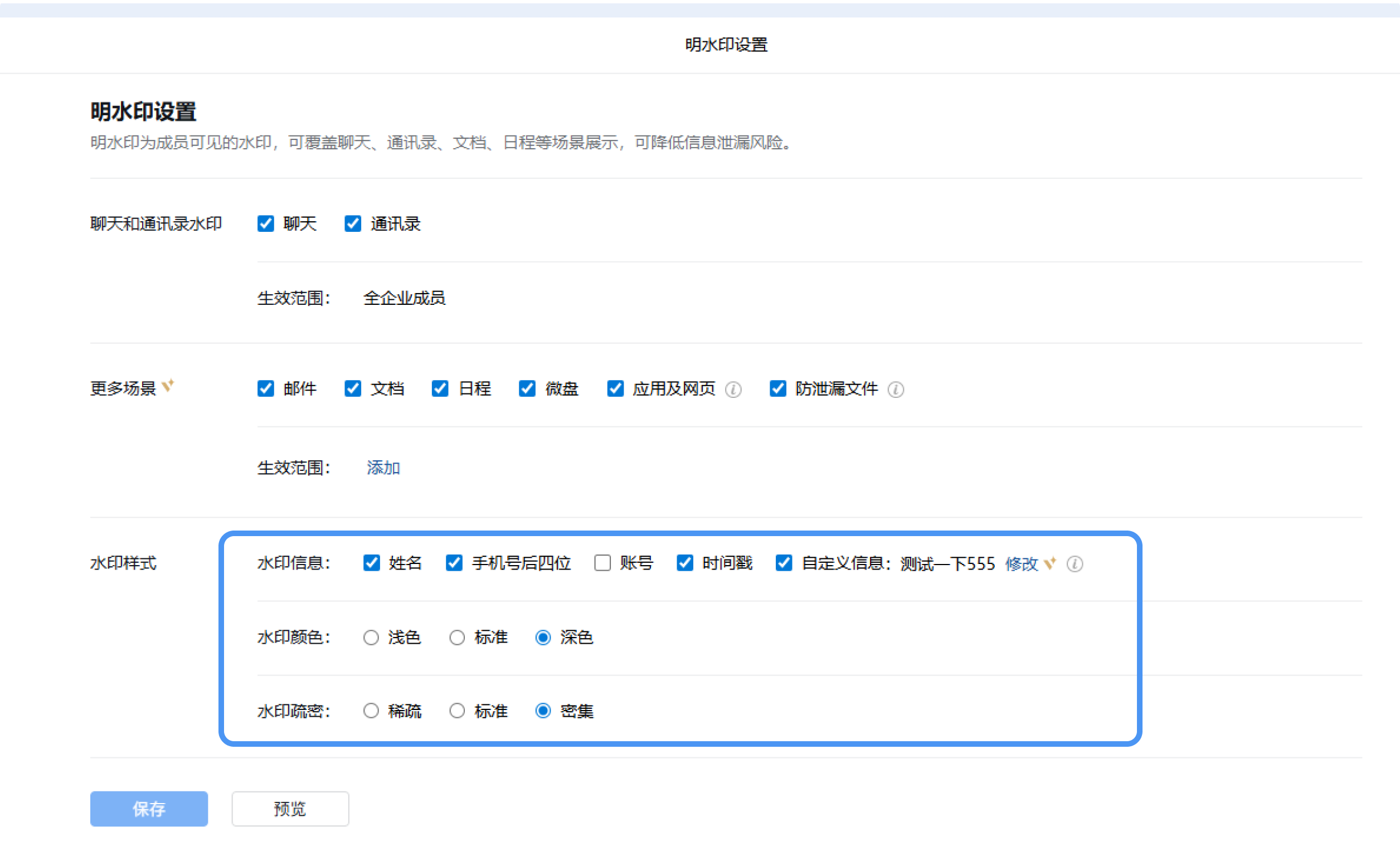Click the 全企业成员 scope text

click(405, 298)
